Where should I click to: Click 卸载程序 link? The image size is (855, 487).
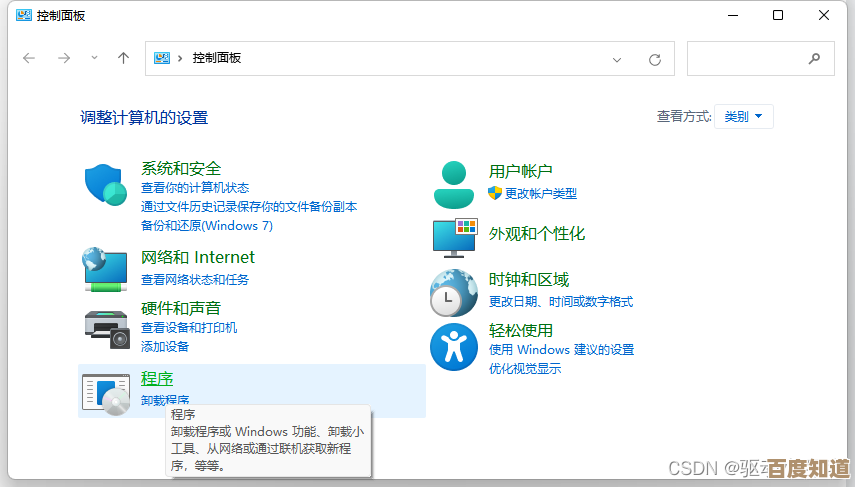tap(165, 400)
